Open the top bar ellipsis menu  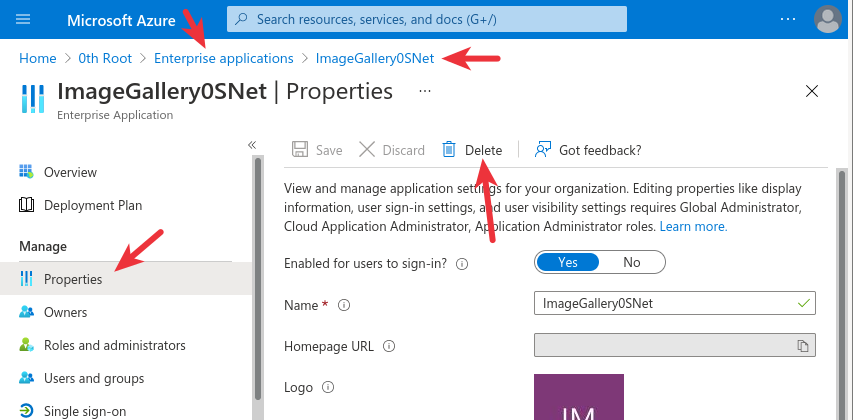[x=789, y=19]
